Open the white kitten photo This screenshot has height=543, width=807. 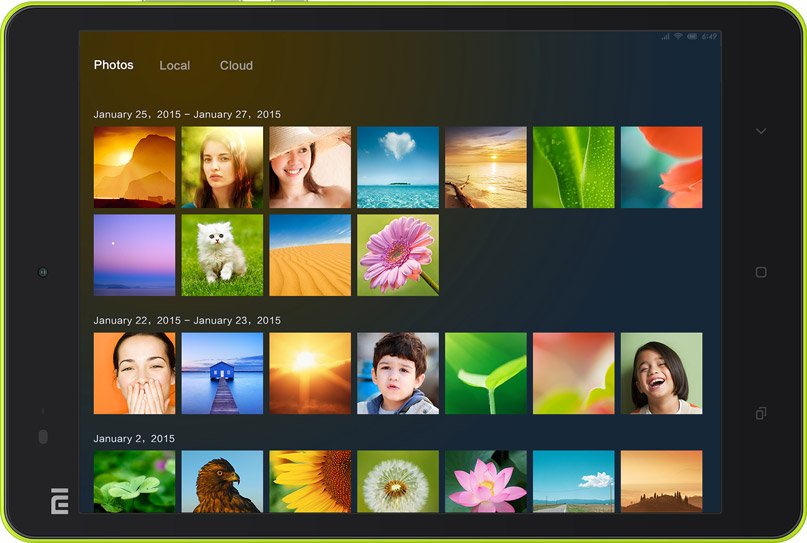(222, 255)
